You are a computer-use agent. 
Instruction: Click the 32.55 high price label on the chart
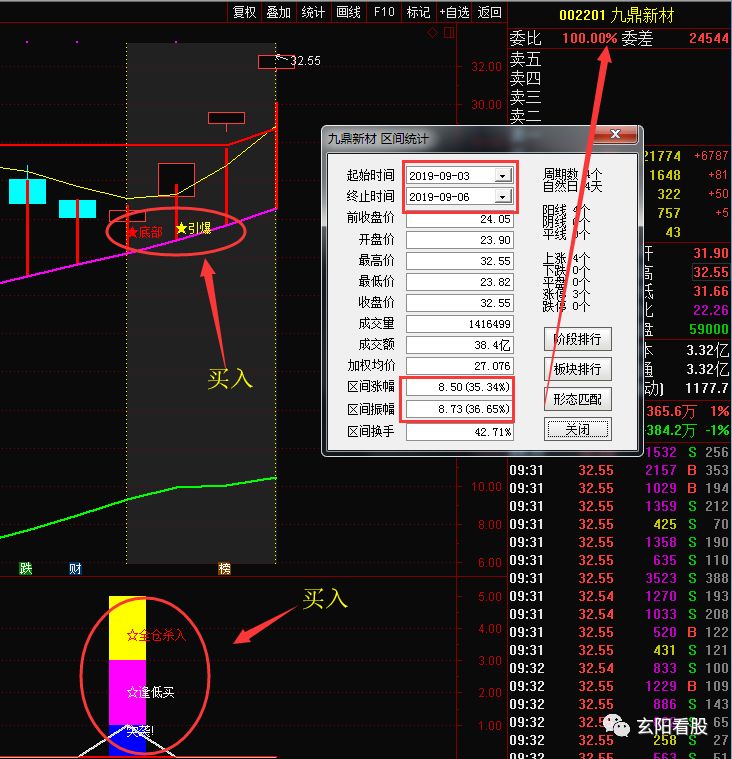(x=305, y=61)
